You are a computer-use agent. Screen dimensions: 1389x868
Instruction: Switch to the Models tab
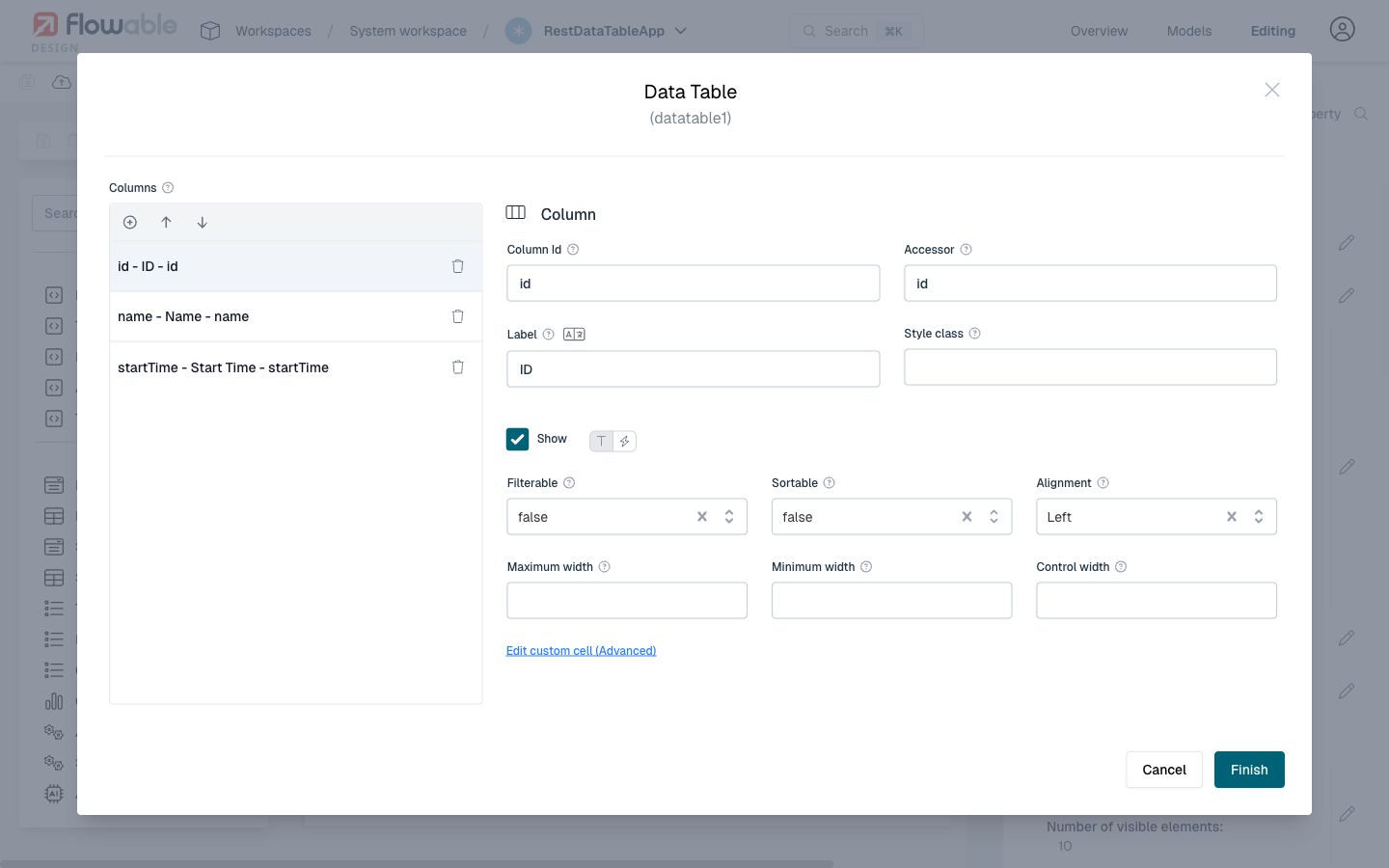(x=1188, y=30)
